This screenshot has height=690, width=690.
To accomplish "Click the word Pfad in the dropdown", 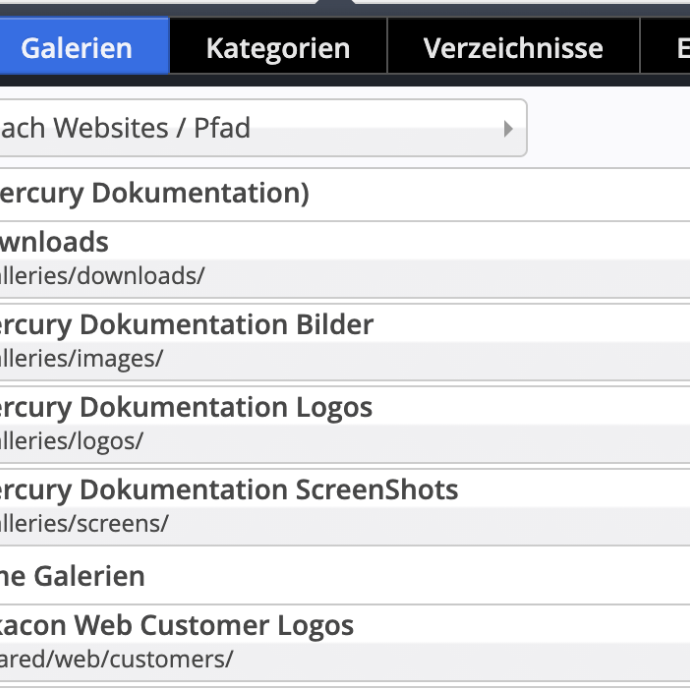I will click(222, 128).
